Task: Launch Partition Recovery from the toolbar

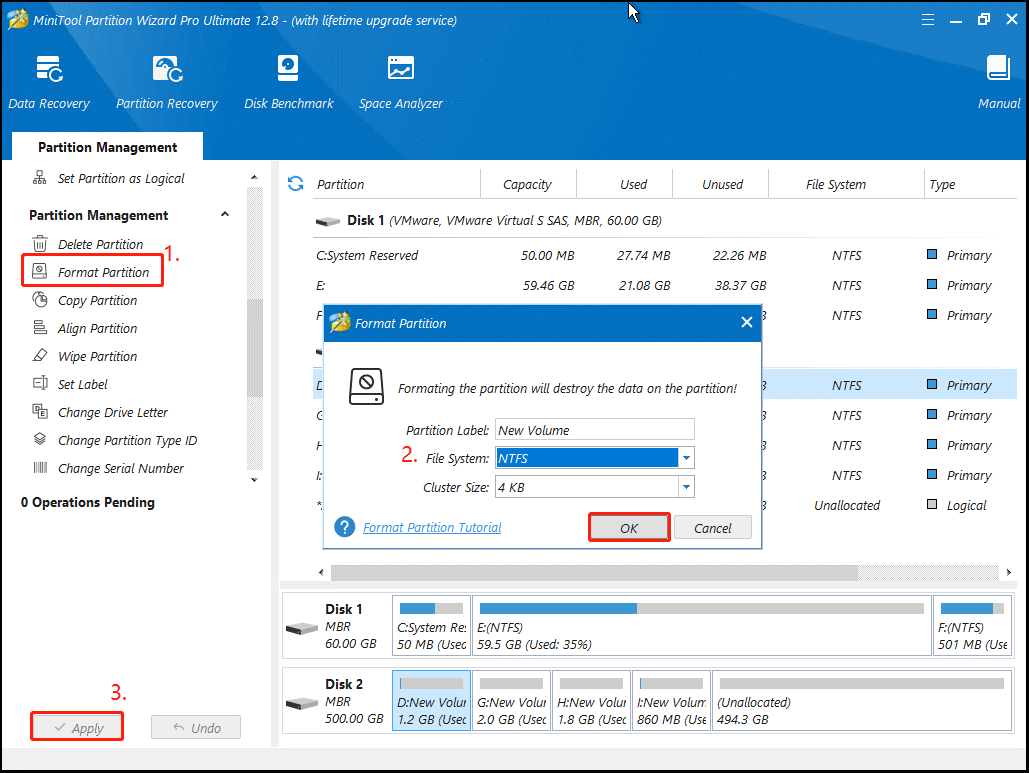Action: (167, 81)
